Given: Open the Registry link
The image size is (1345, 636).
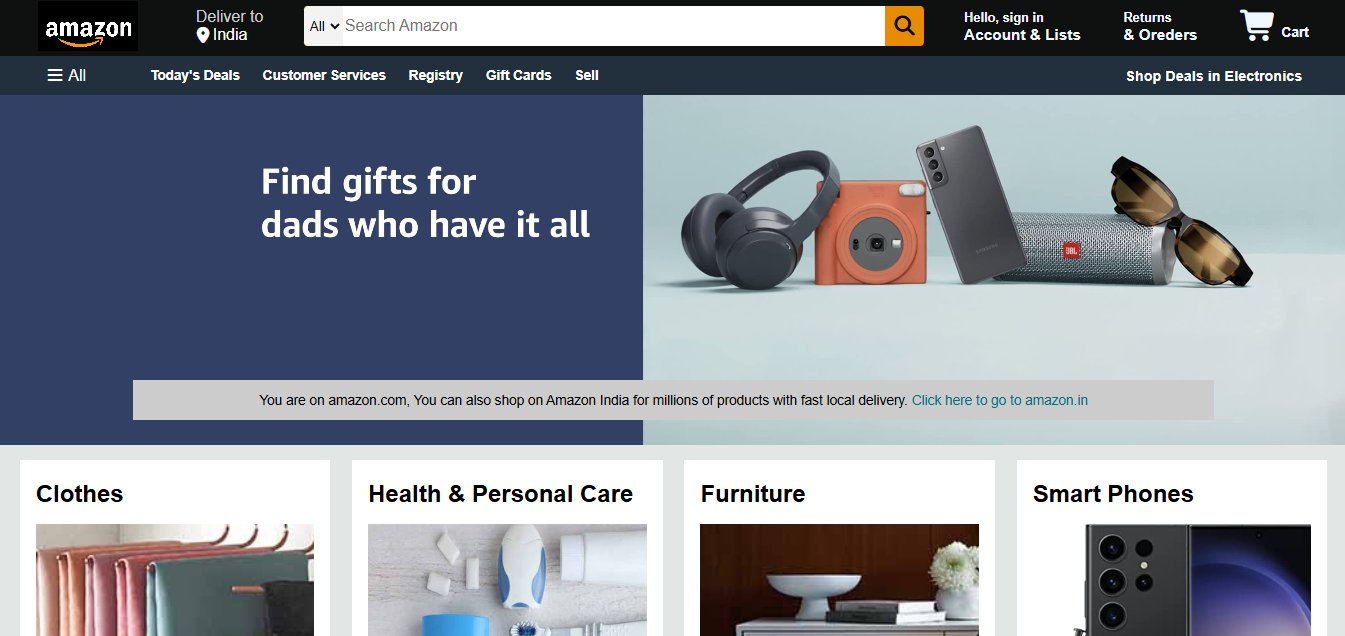Looking at the screenshot, I should [x=435, y=75].
